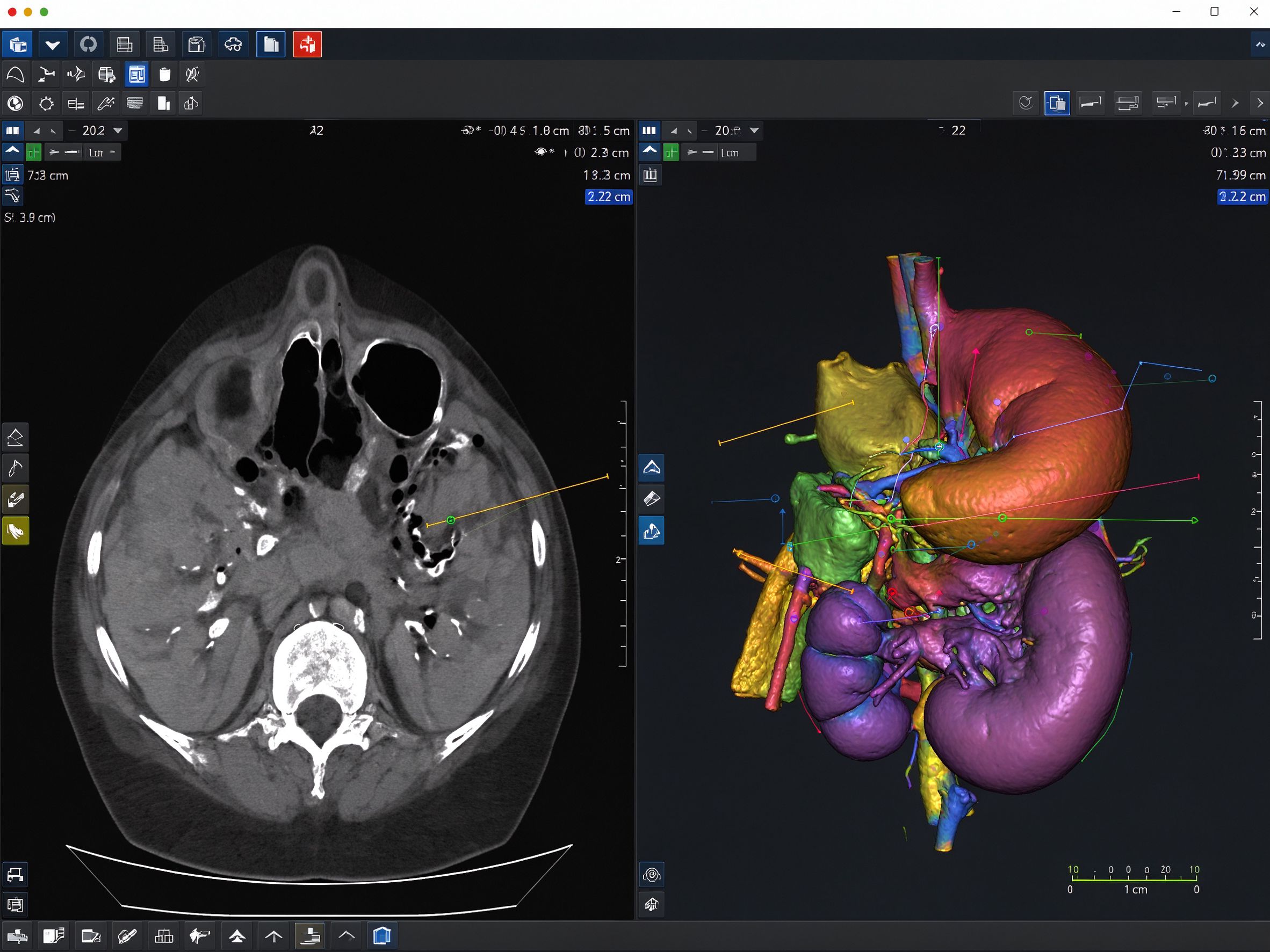Click the cloud icon in the top toolbar
1270x952 pixels.
click(233, 44)
